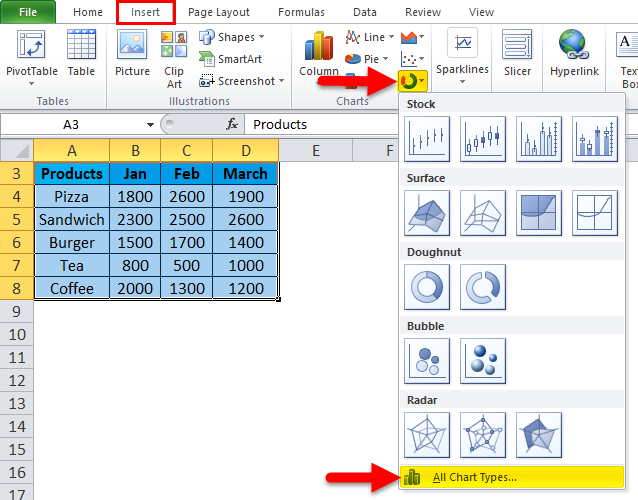This screenshot has width=638, height=500.
Task: Select the Wireframe Contour chart
Action: coord(595,213)
